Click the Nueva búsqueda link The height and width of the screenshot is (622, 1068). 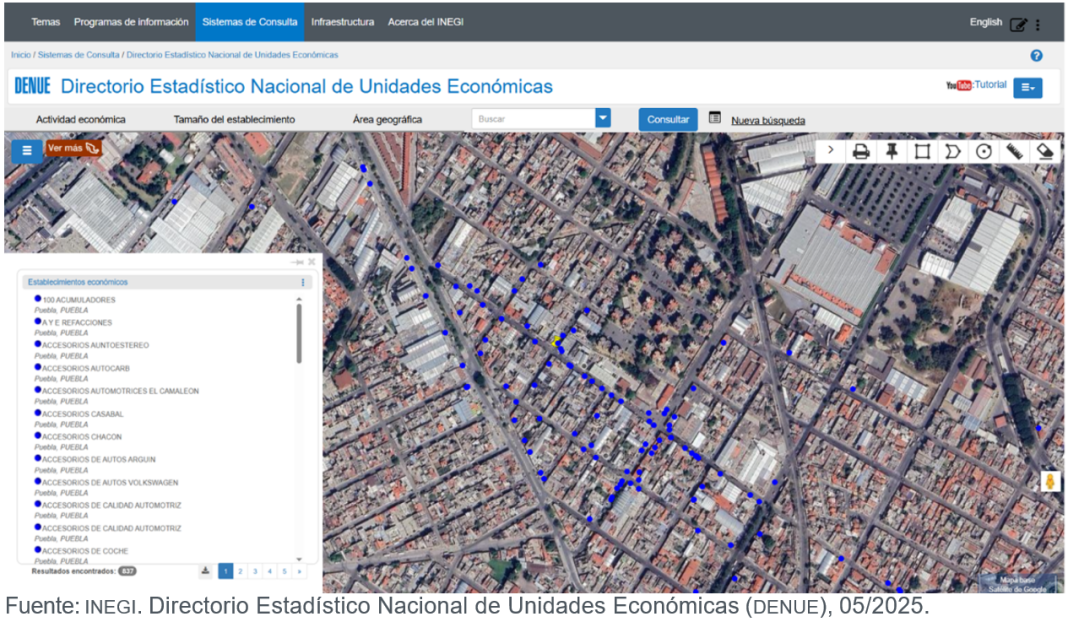767,121
